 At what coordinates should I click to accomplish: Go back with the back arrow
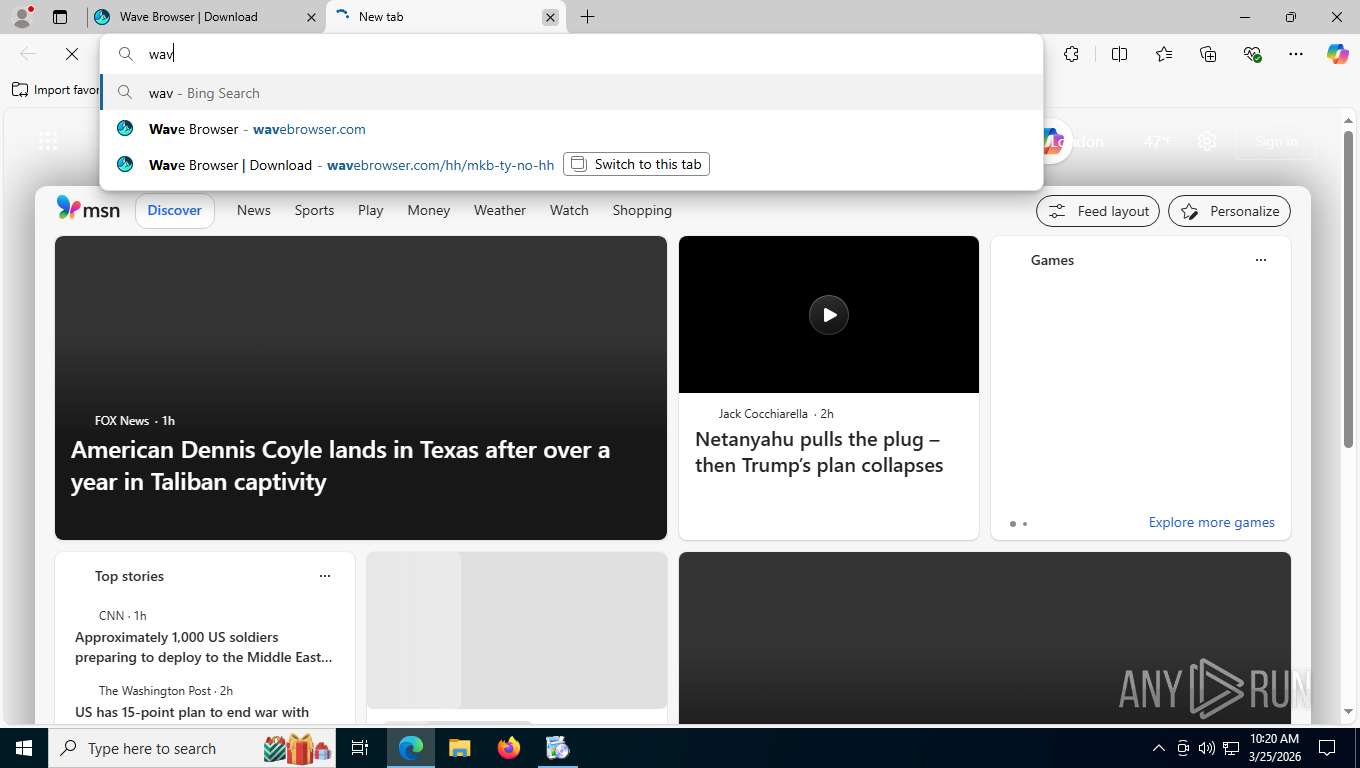pyautogui.click(x=28, y=54)
